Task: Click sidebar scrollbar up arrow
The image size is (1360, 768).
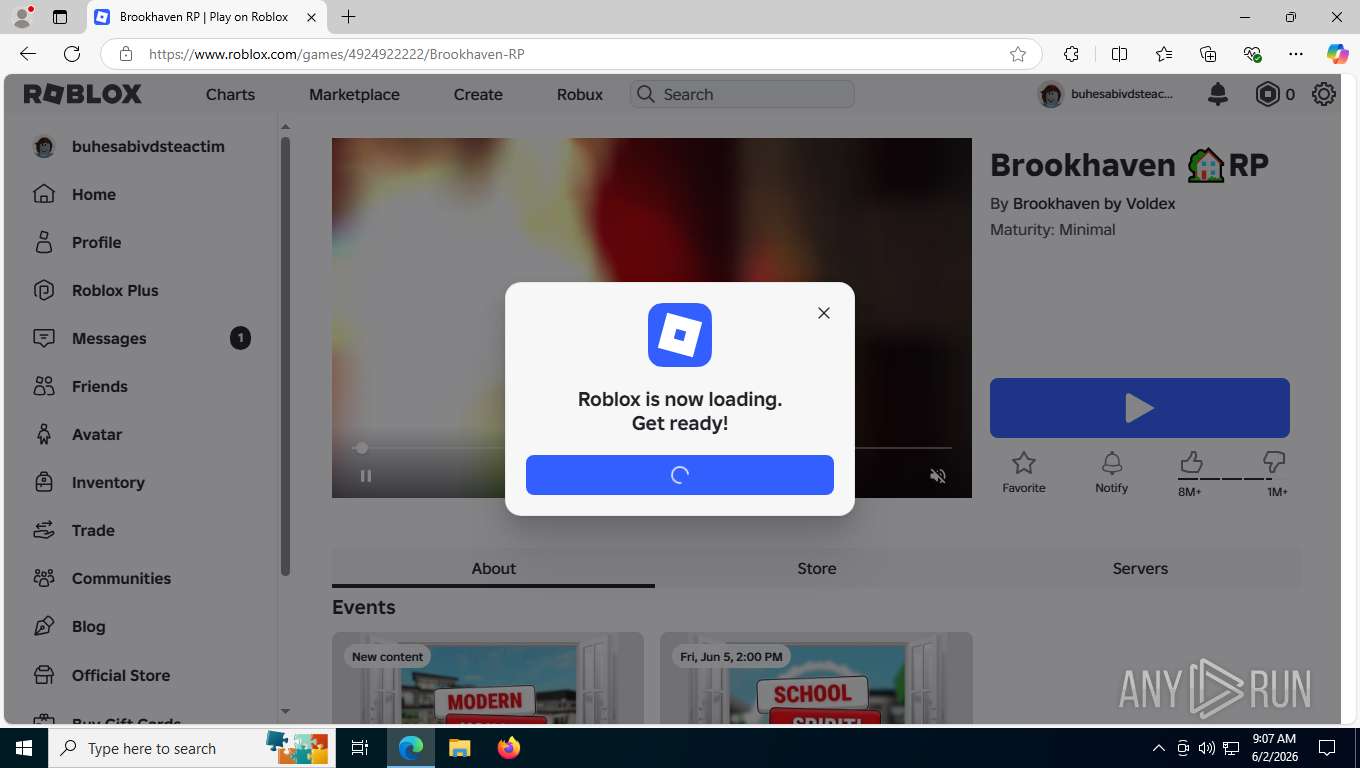Action: click(285, 128)
